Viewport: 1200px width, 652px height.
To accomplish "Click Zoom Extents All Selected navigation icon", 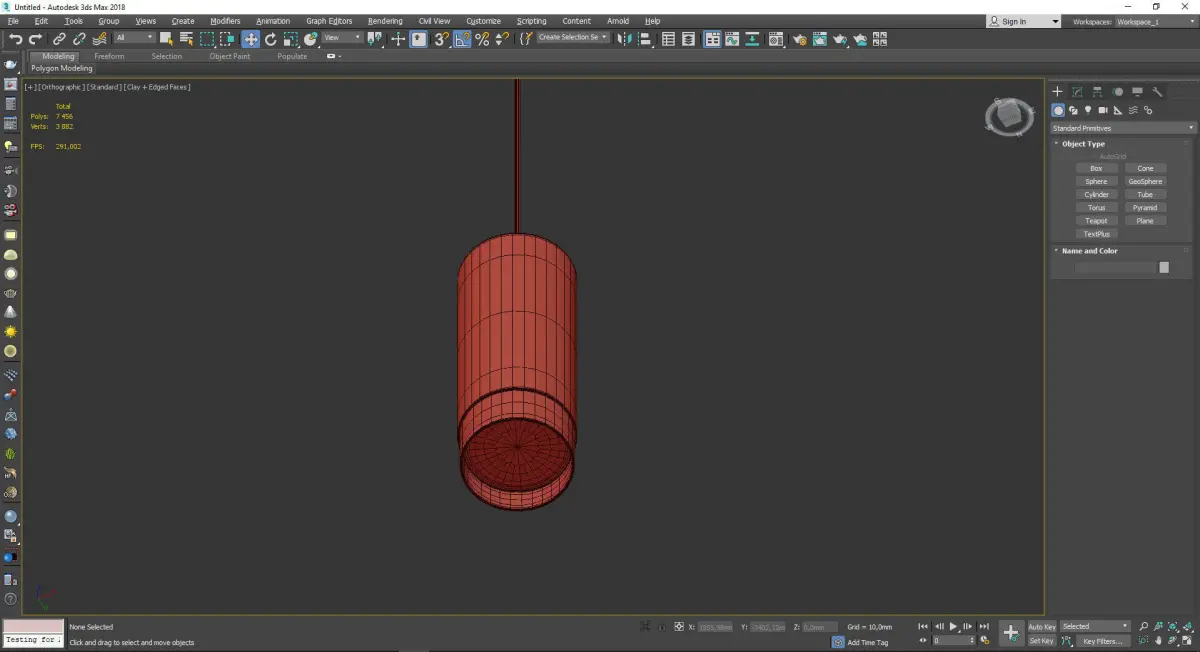I will click(1189, 626).
